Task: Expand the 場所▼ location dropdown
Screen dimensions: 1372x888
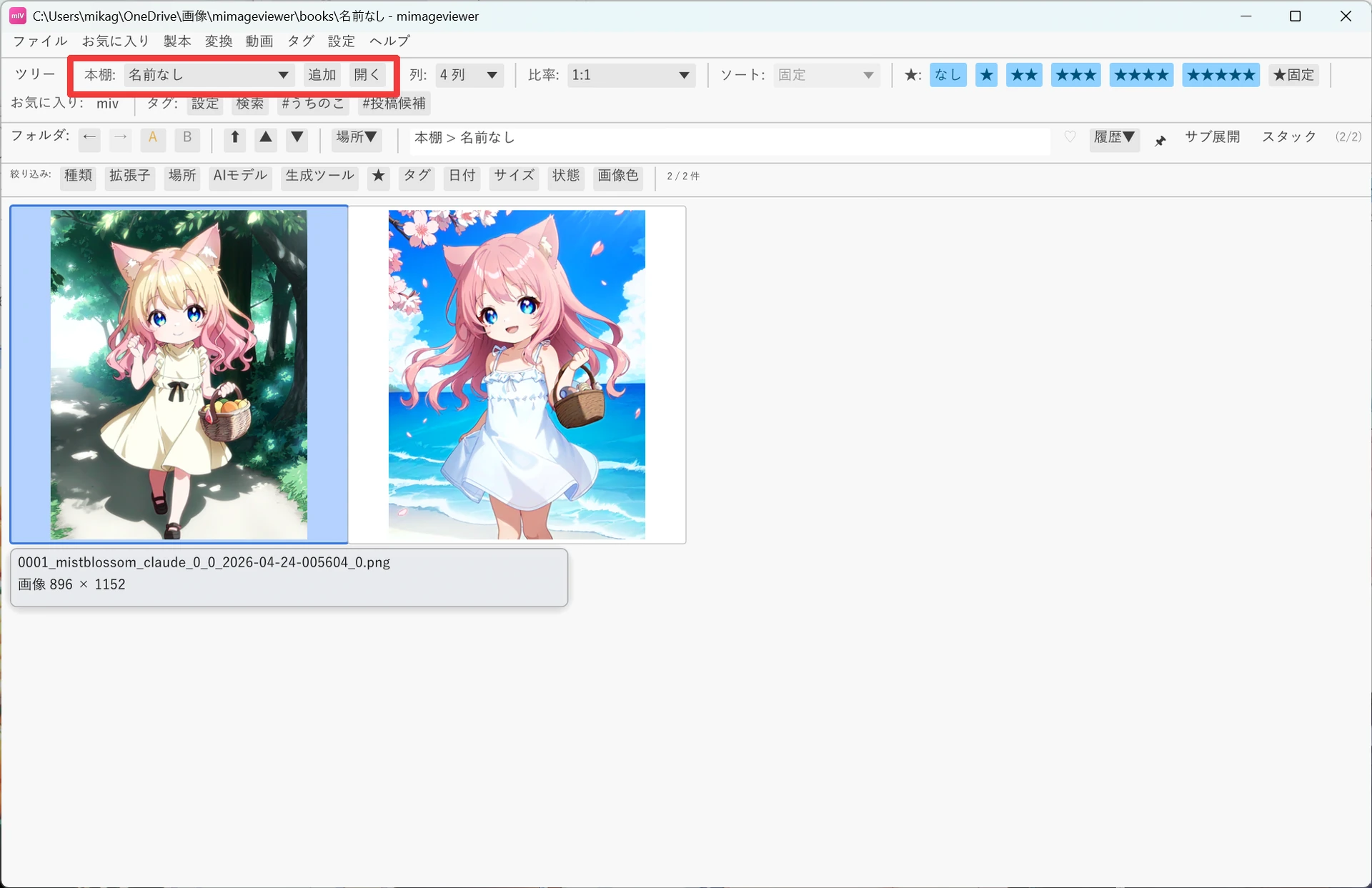Action: point(357,138)
